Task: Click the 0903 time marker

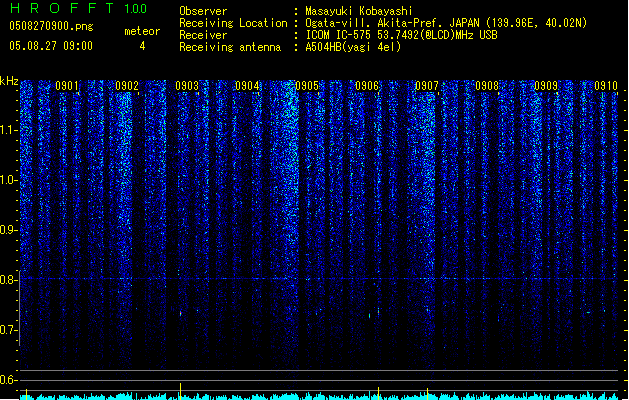Action: (x=187, y=86)
